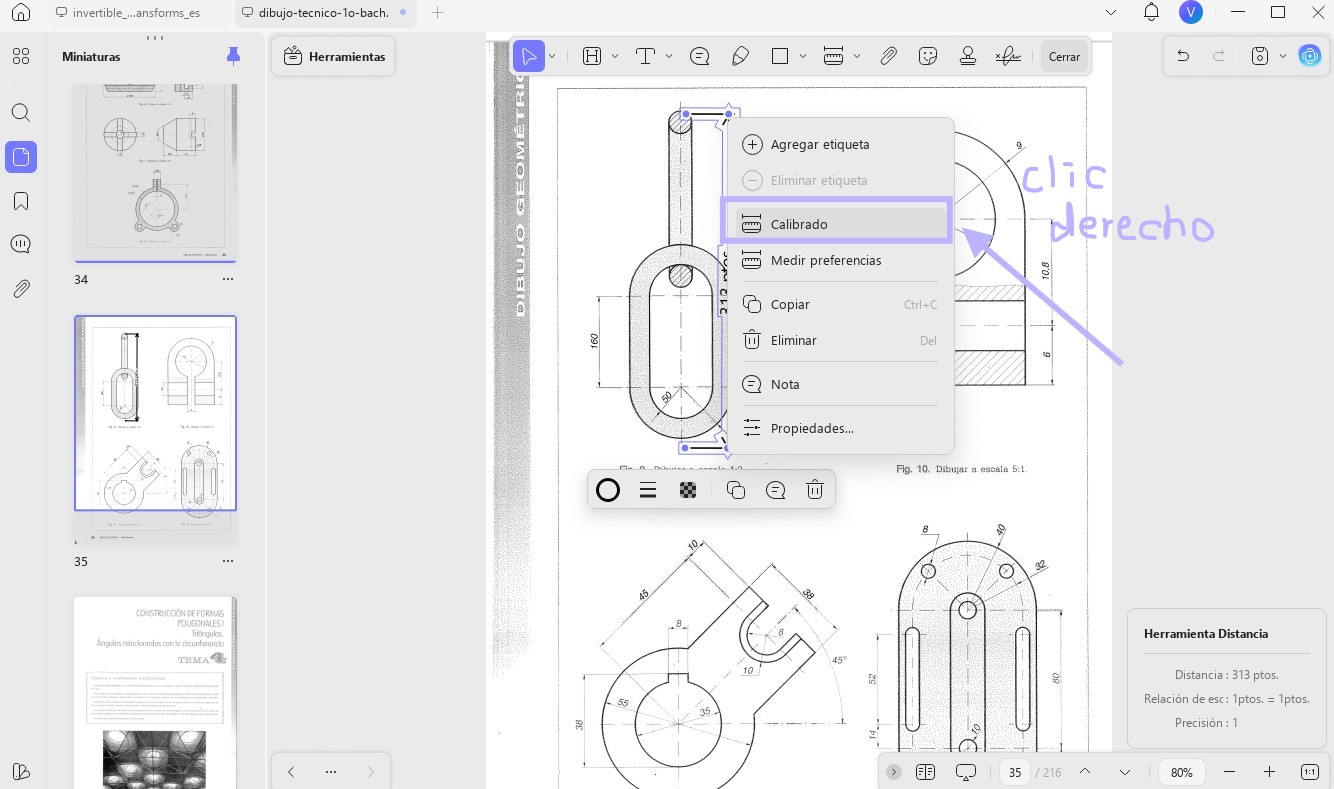This screenshot has width=1334, height=789.
Task: Open the 80% zoom level dropdown
Action: tap(1182, 772)
